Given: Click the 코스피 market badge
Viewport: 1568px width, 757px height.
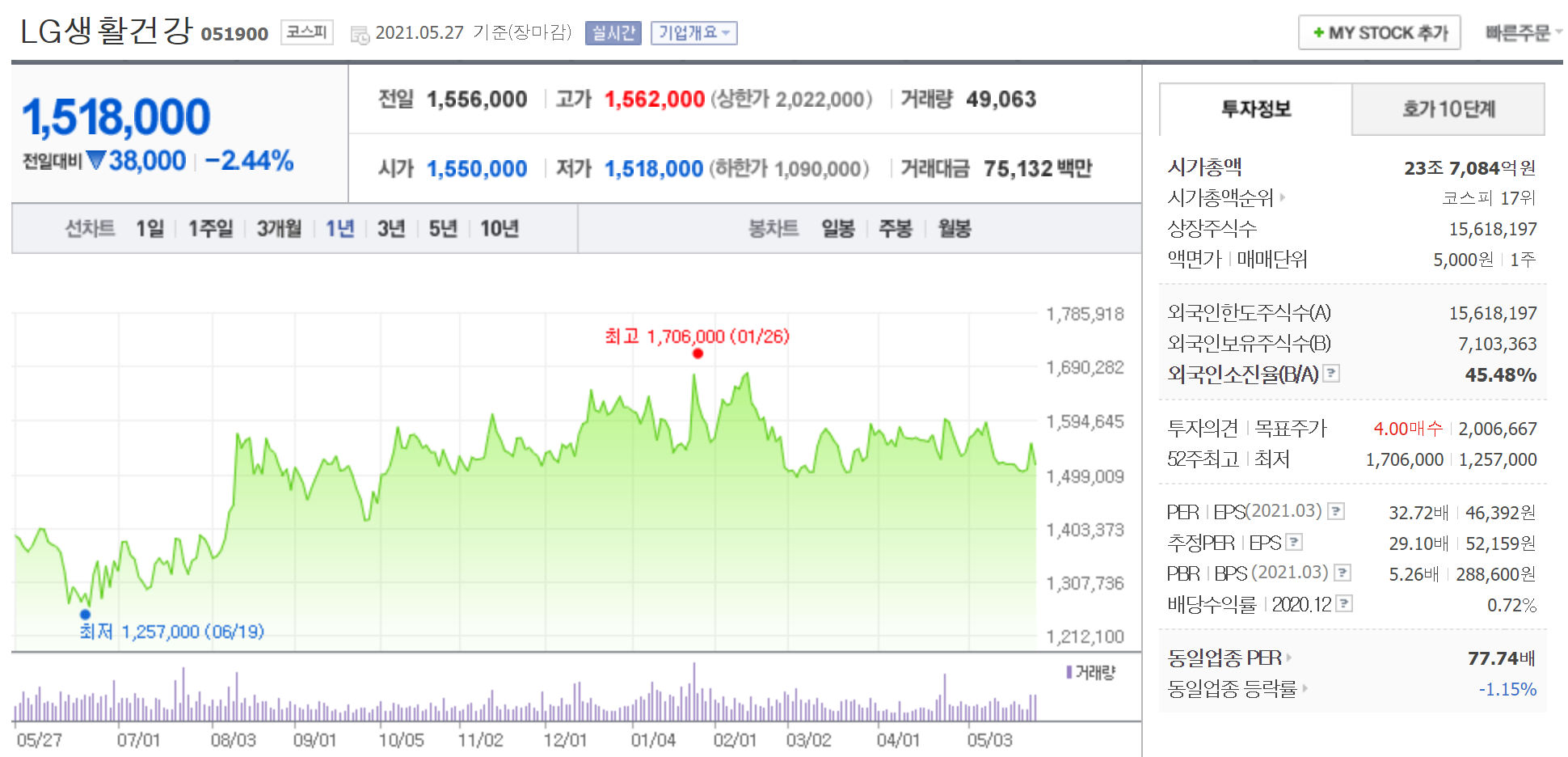Looking at the screenshot, I should (307, 32).
